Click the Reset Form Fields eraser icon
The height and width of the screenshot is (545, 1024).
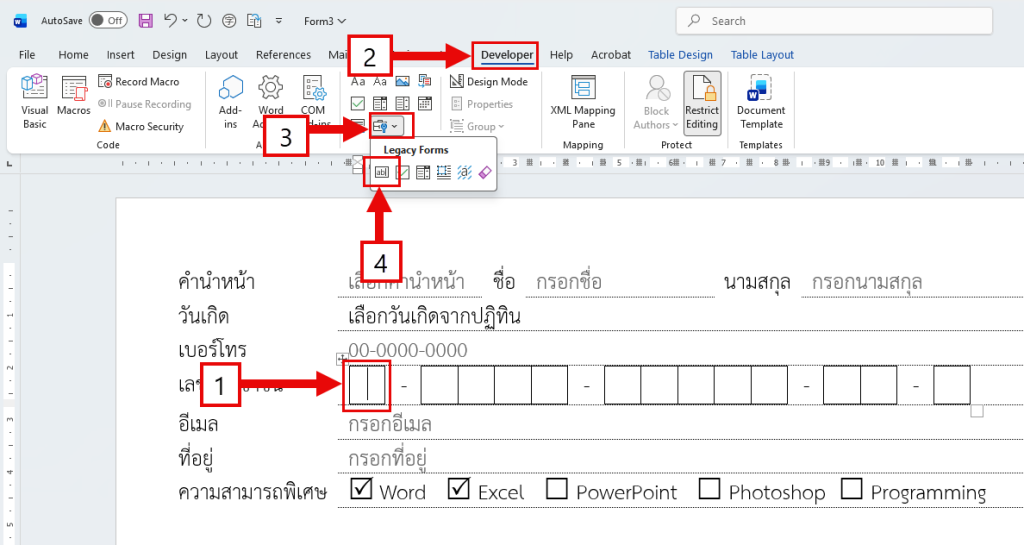485,172
